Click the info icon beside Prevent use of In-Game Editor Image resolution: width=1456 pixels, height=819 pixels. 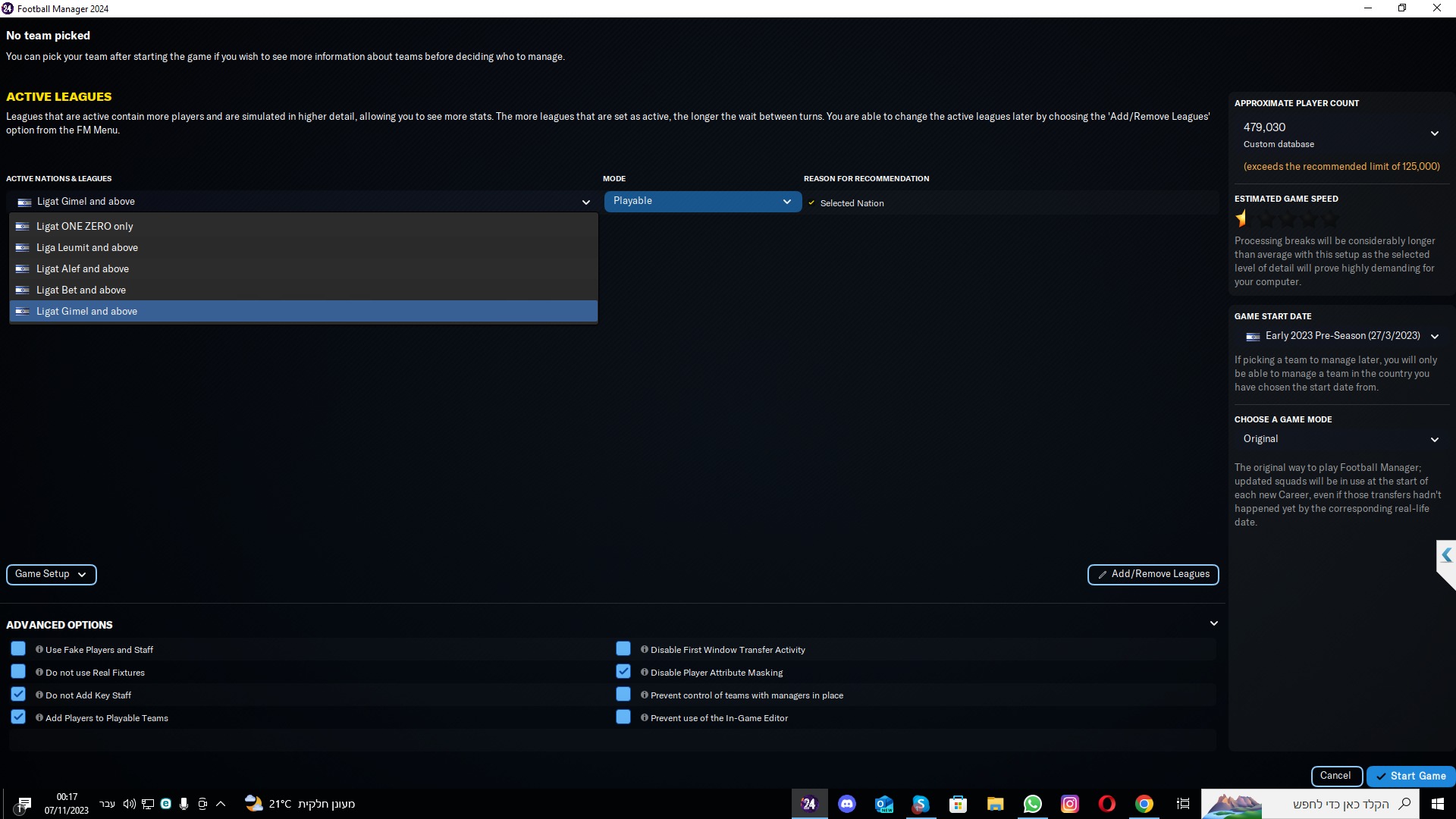click(x=645, y=718)
